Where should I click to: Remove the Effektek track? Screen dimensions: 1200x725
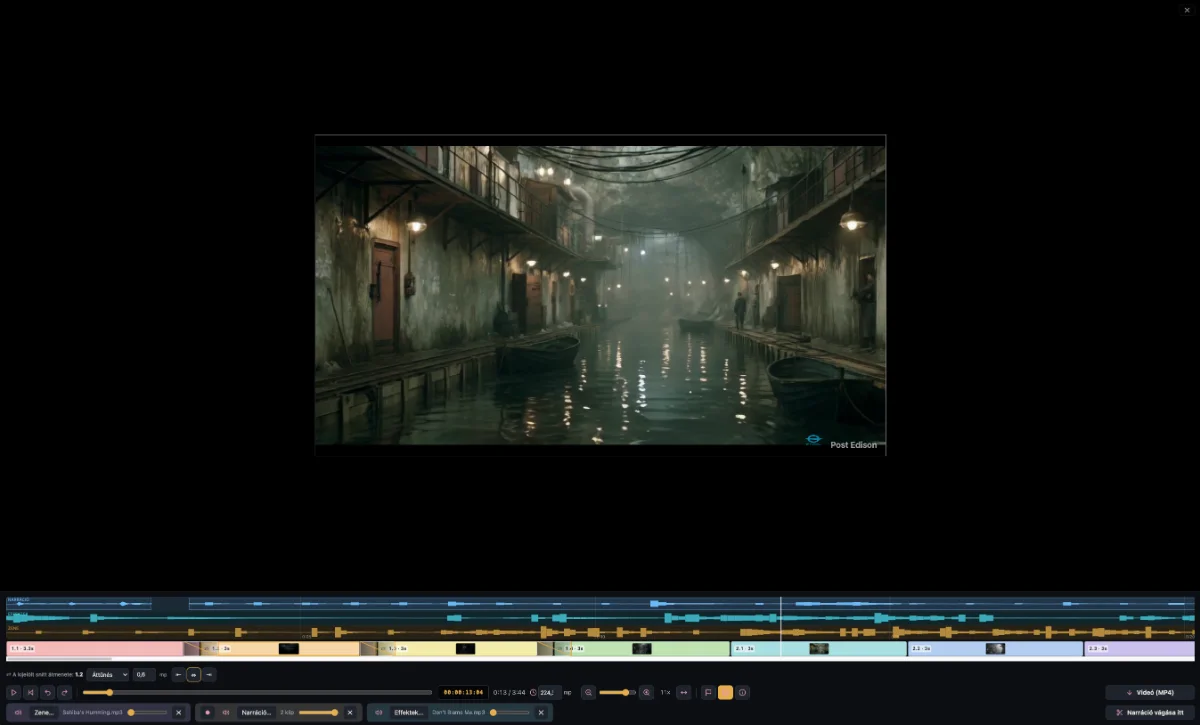541,713
